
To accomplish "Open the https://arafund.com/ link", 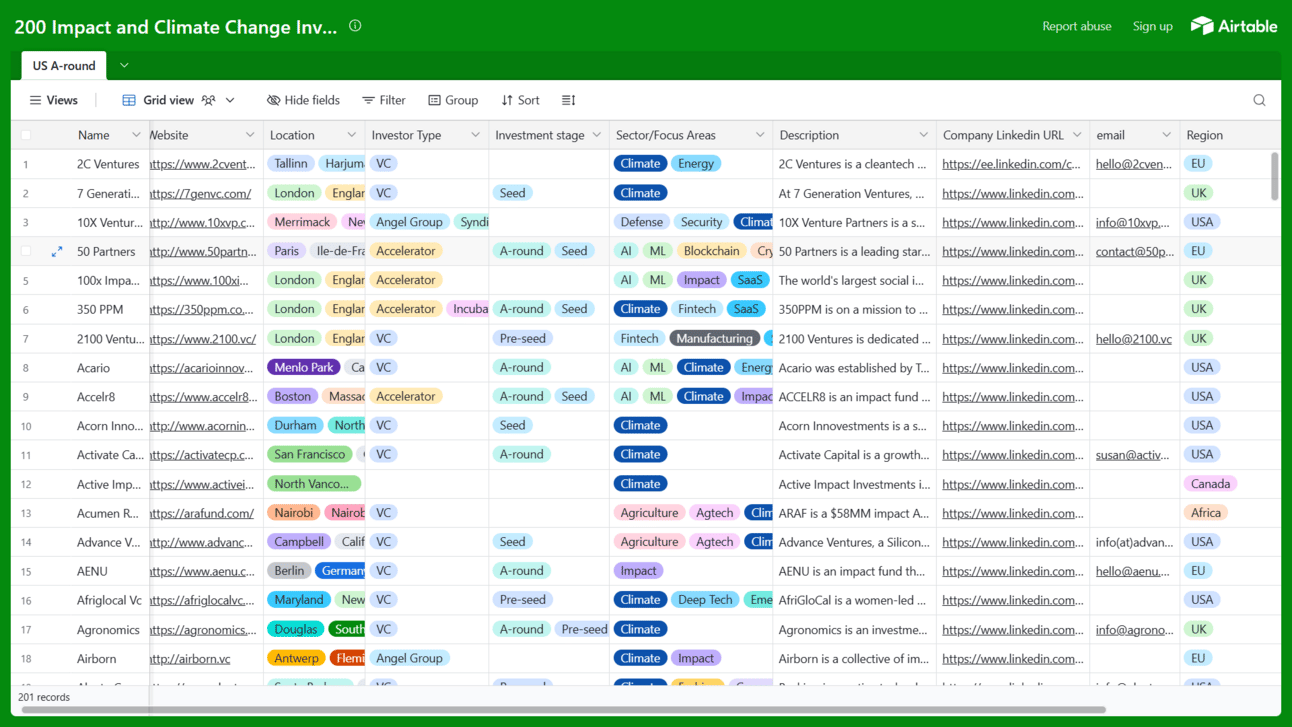I will (201, 513).
